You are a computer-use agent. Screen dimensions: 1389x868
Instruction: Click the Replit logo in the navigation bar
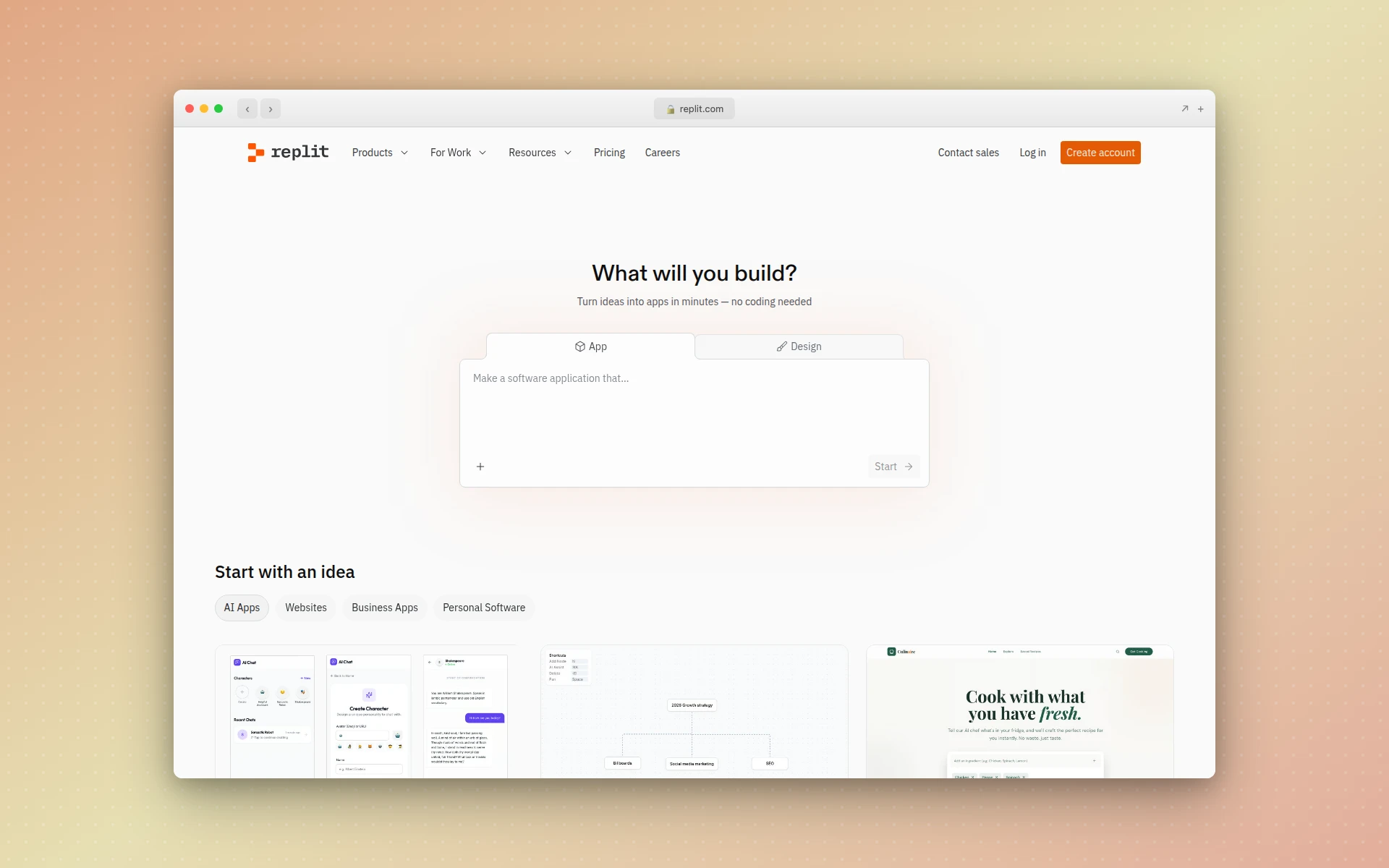point(286,152)
